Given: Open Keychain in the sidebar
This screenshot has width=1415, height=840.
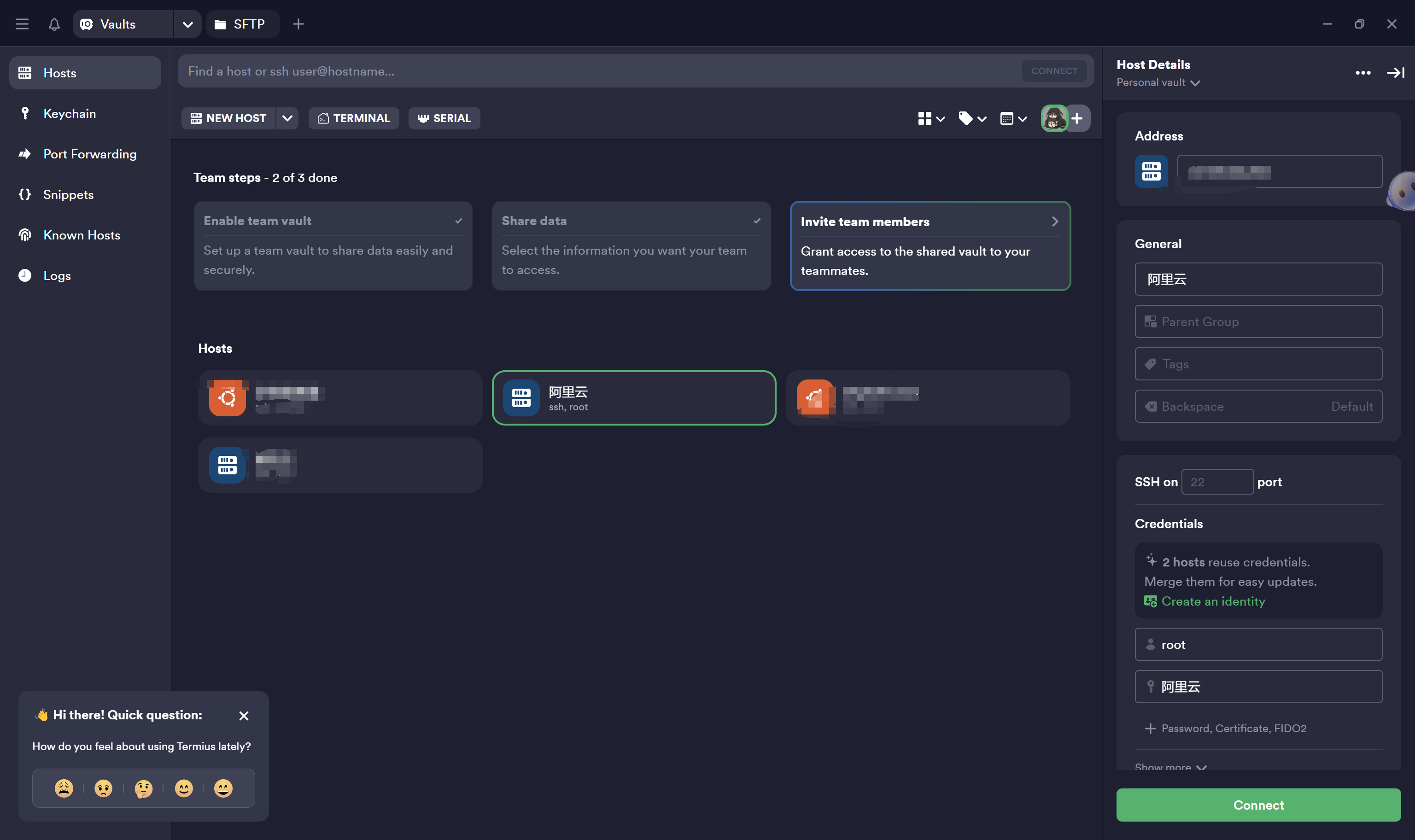Looking at the screenshot, I should coord(69,113).
